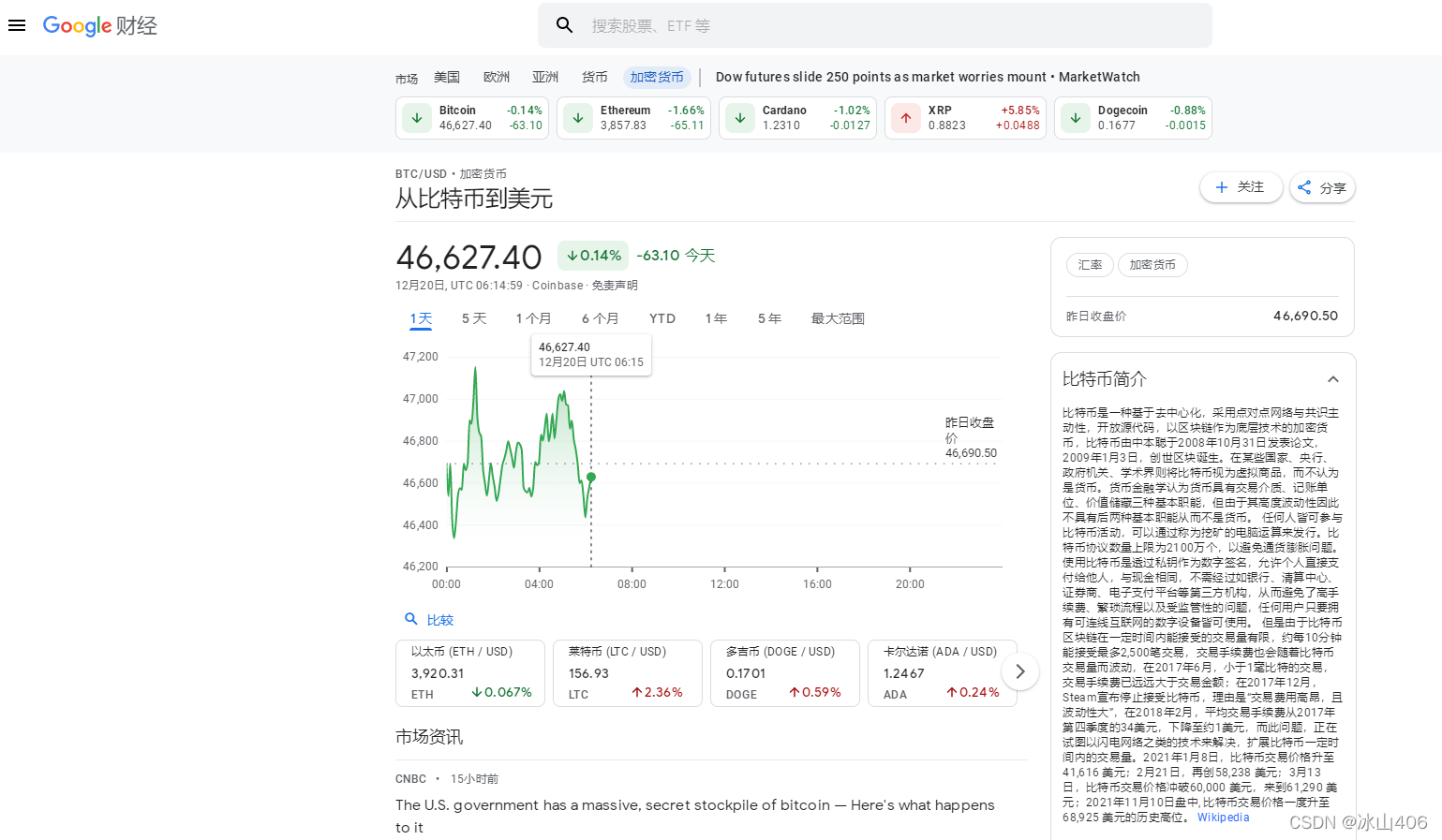This screenshot has height=840, width=1442.
Task: Click the 免责声明 disclaimer link
Action: pos(615,286)
